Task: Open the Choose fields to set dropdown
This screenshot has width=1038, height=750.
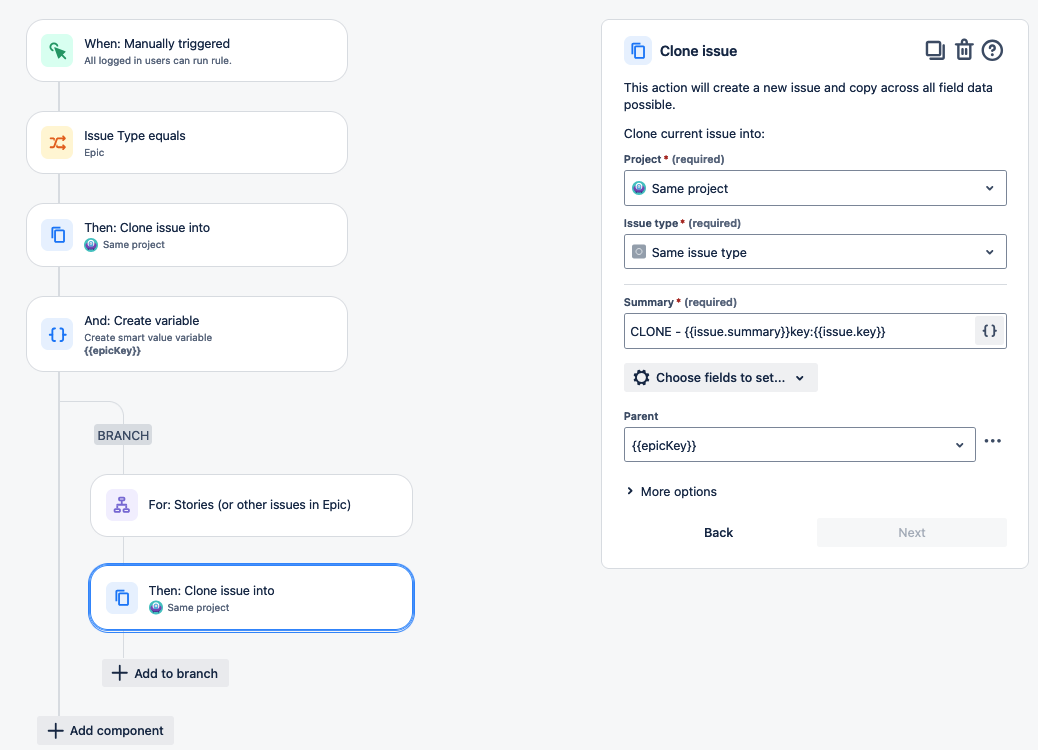Action: pos(720,377)
